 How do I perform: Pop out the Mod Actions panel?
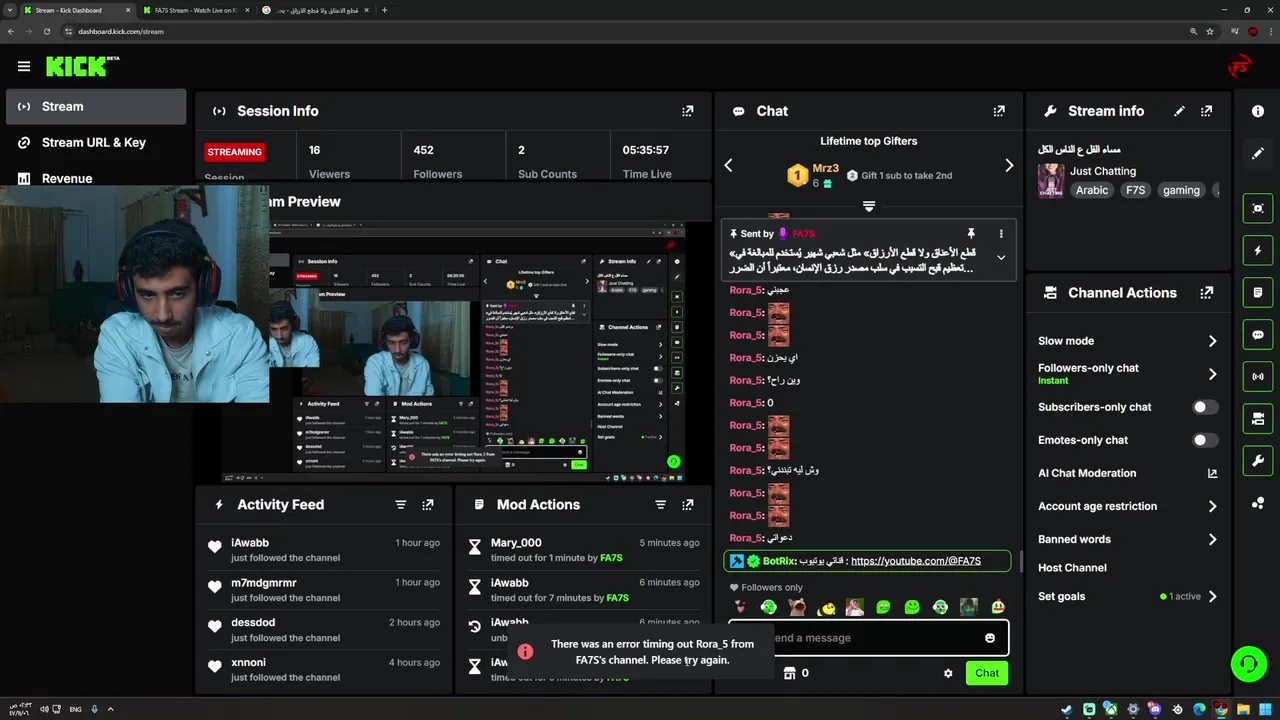pyautogui.click(x=687, y=505)
